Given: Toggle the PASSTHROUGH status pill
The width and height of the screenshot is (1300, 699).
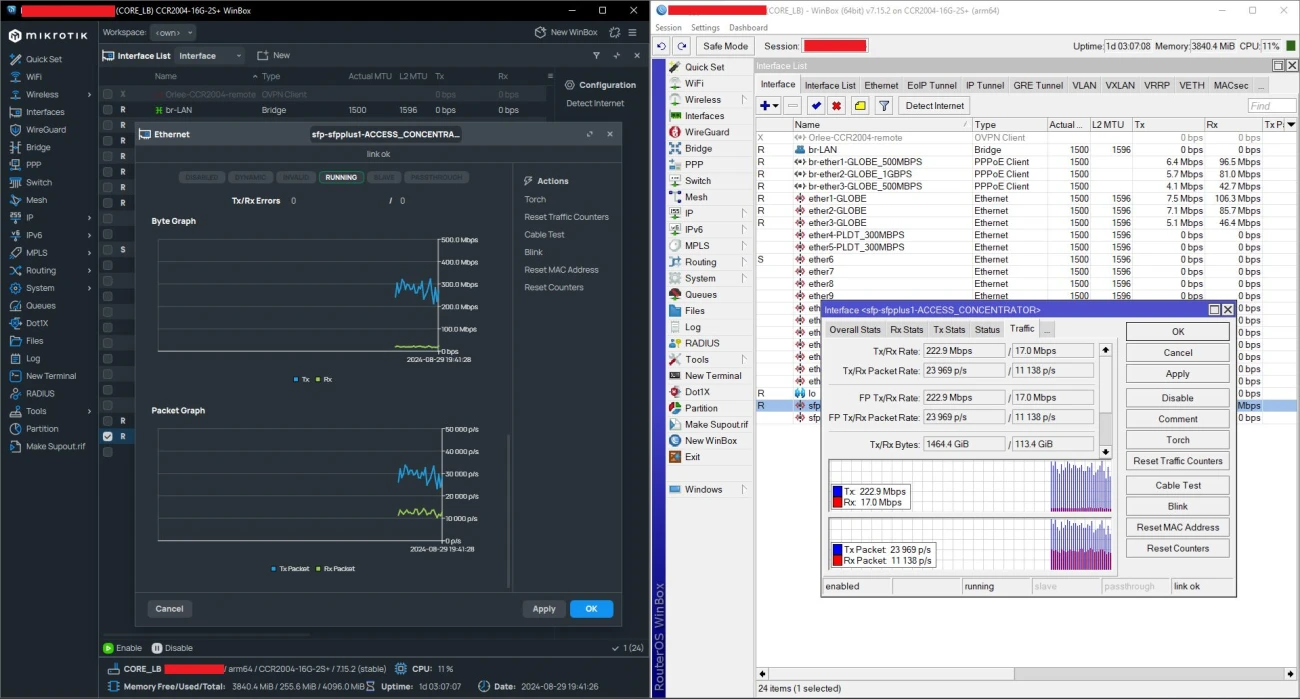Looking at the screenshot, I should [x=436, y=177].
